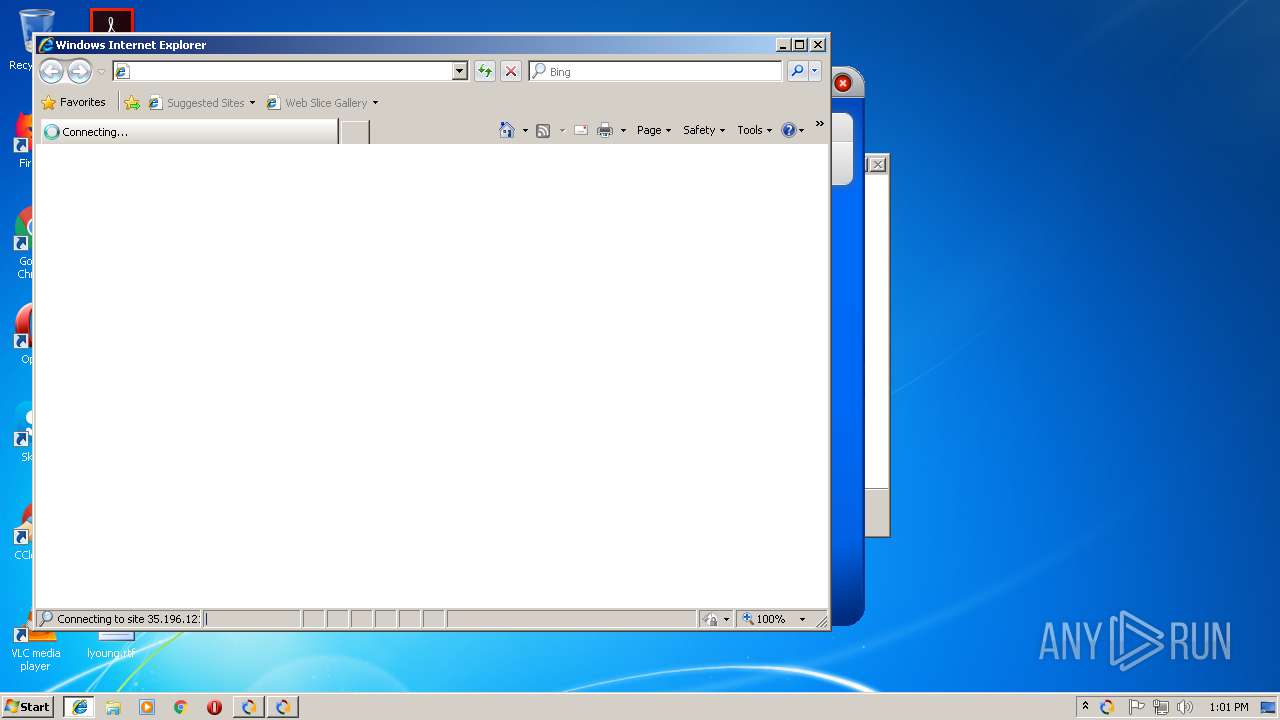Click into the address bar field
The height and width of the screenshot is (720, 1280).
click(282, 71)
